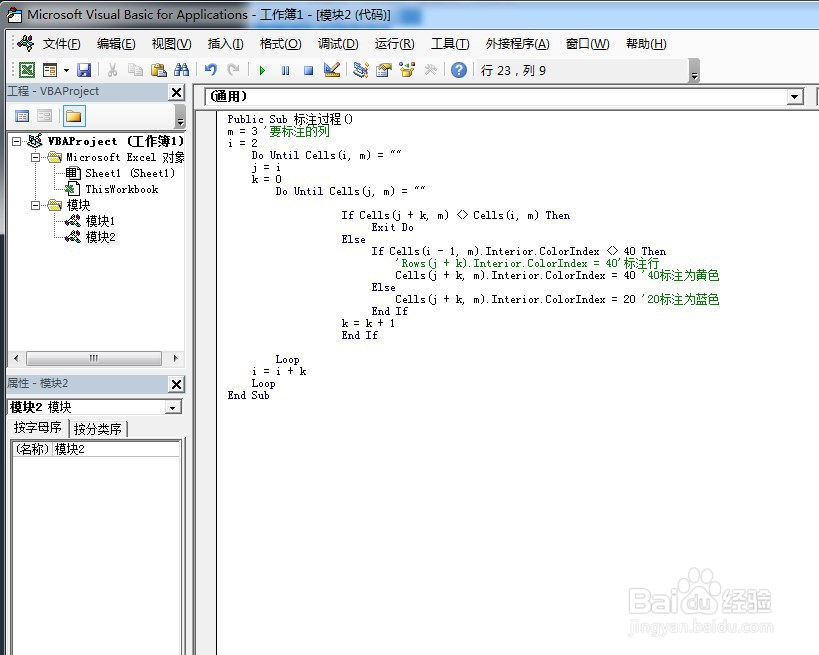Open Project Explorer from toolbar icon

(360, 70)
